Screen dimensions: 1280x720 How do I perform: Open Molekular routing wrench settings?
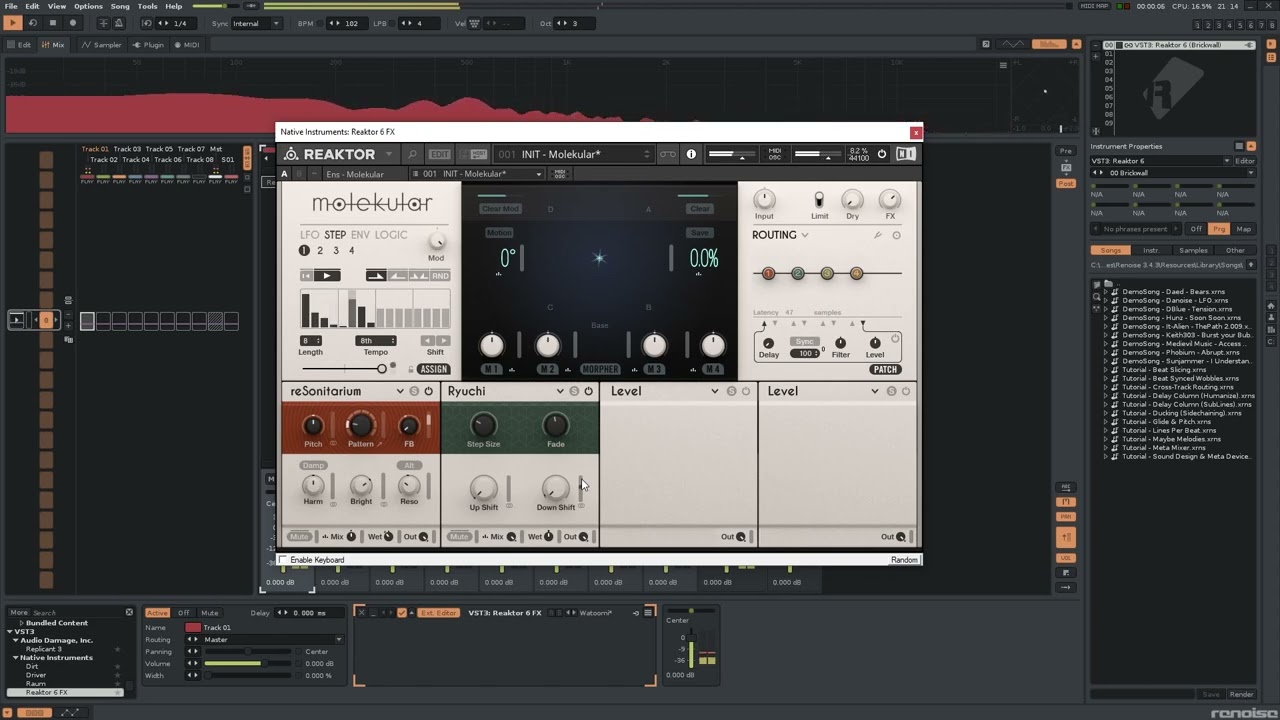[x=878, y=235]
